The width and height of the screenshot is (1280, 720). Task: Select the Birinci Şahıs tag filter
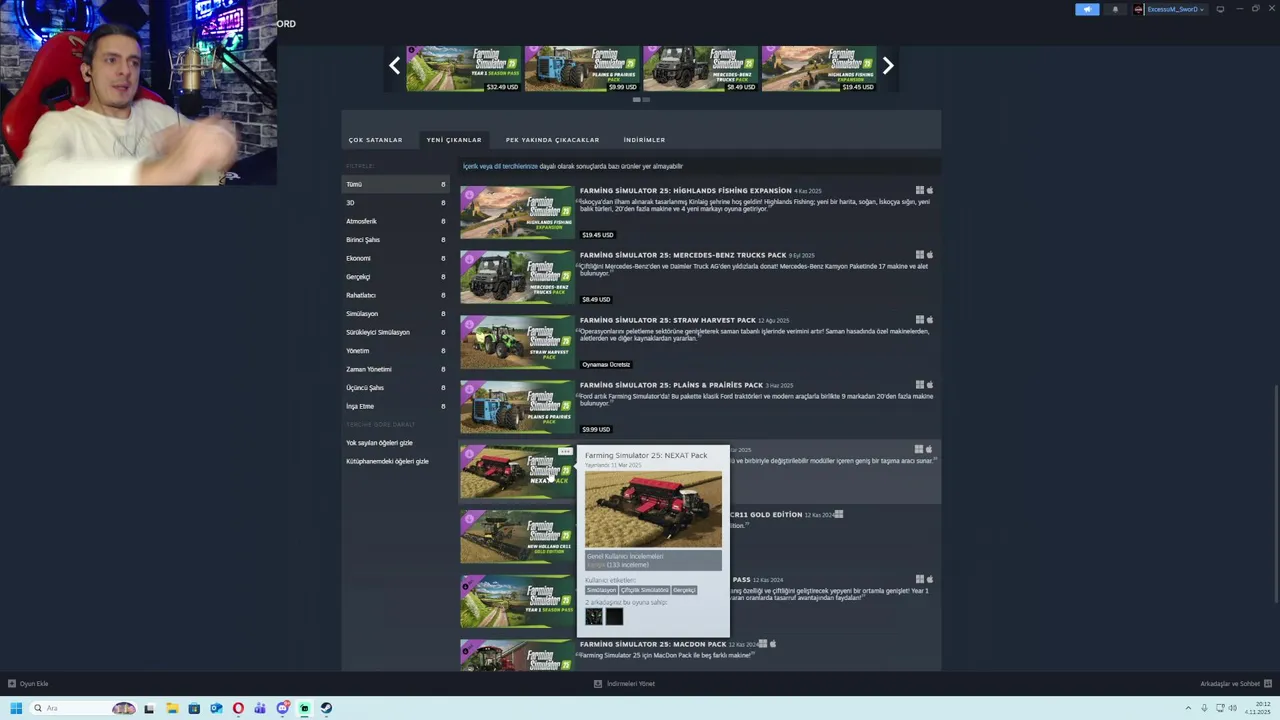[396, 240]
